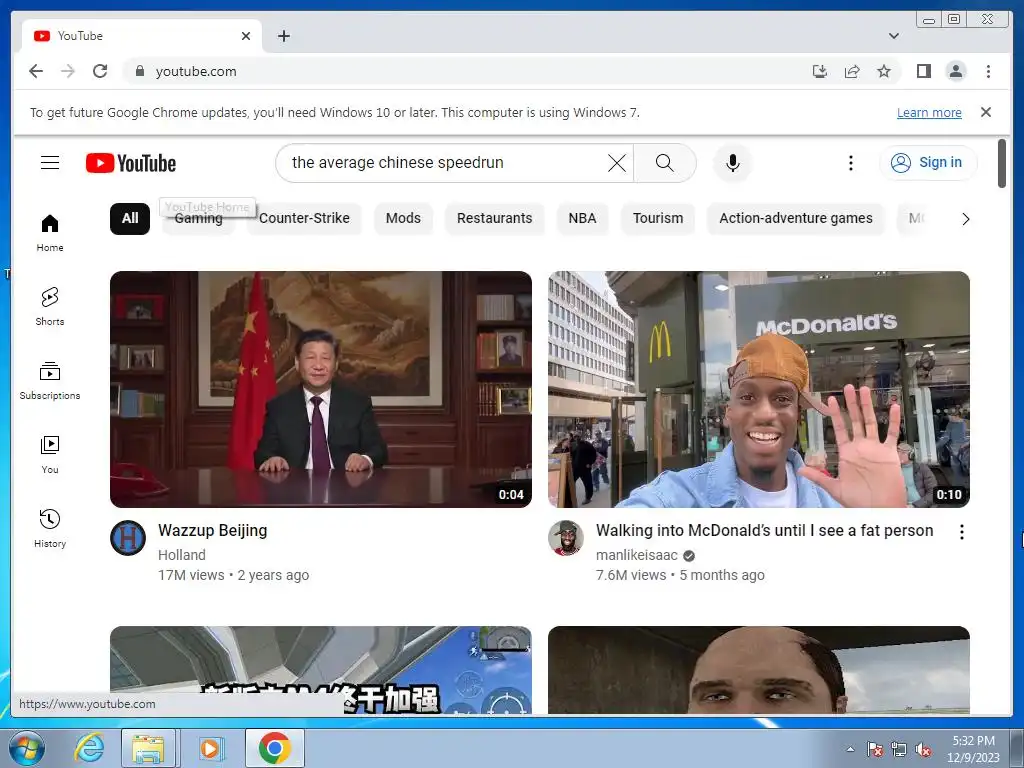Screen dimensions: 1024x768
Task: Launch Internet Explorer from the taskbar
Action: [x=88, y=748]
